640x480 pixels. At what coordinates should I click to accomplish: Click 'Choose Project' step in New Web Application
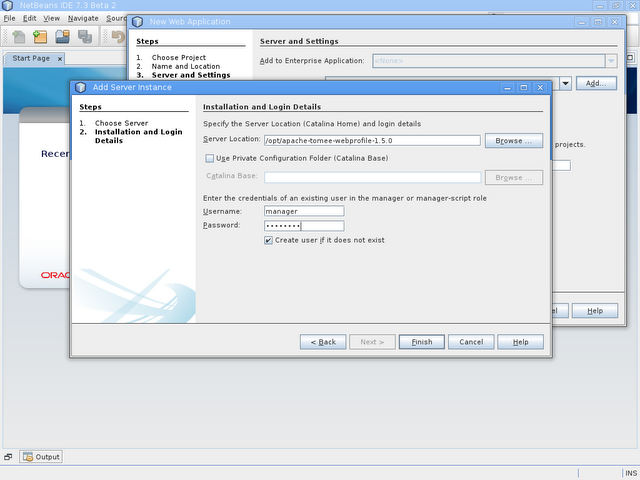(x=179, y=58)
